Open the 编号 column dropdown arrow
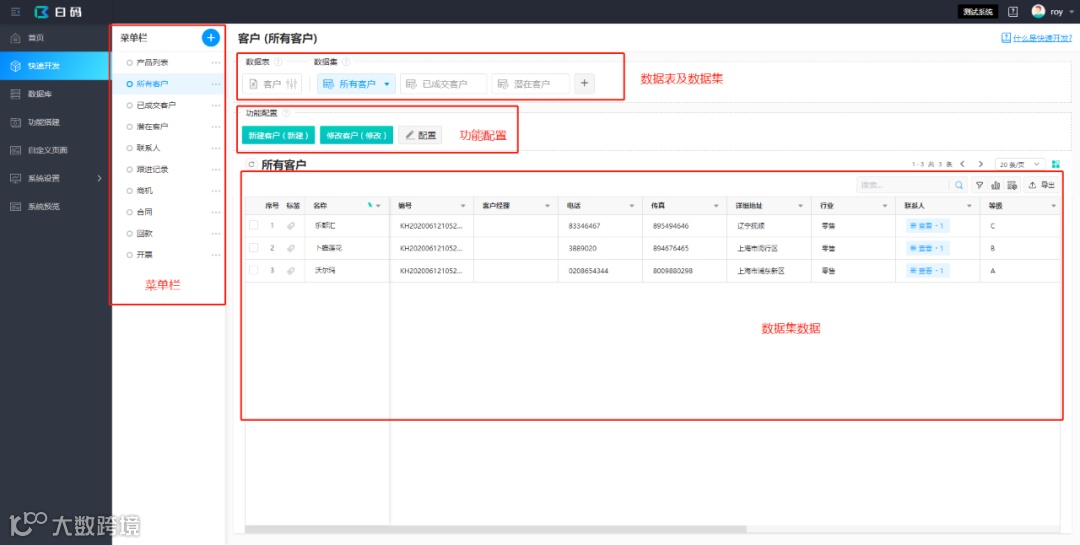 463,206
